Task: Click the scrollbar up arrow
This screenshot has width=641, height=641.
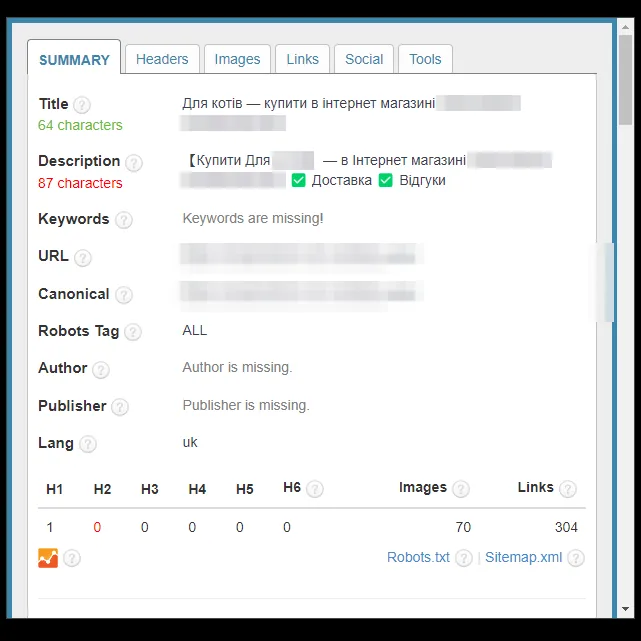Action: pyautogui.click(x=625, y=27)
